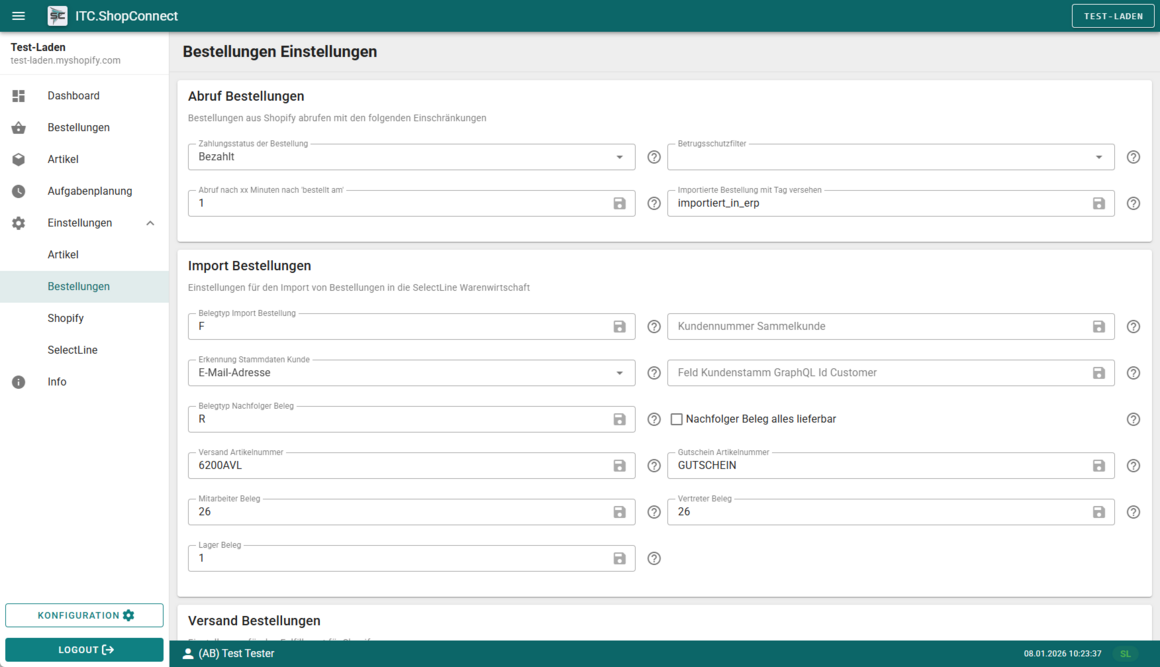
Task: Go to Dashboard in the sidebar
Action: (x=73, y=96)
